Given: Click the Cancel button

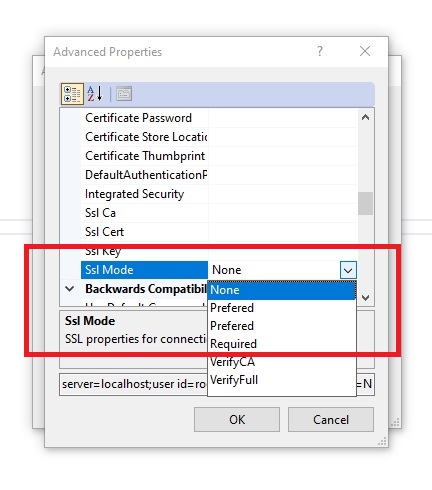Looking at the screenshot, I should pyautogui.click(x=331, y=419).
